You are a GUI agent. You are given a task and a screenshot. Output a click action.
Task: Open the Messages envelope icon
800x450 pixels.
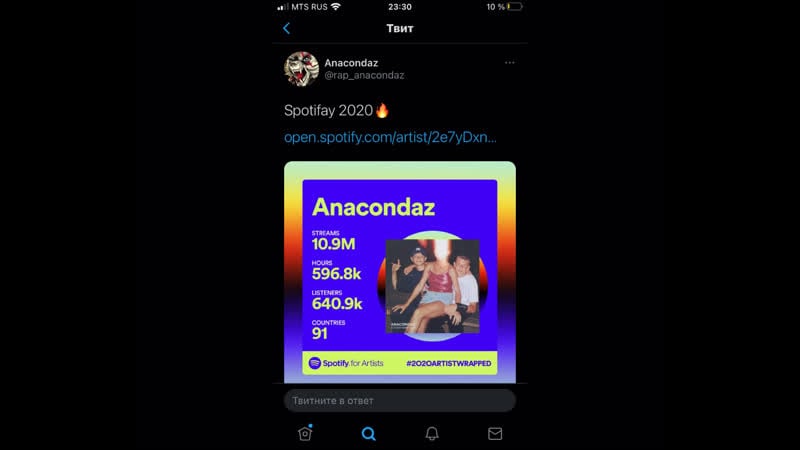coord(495,434)
